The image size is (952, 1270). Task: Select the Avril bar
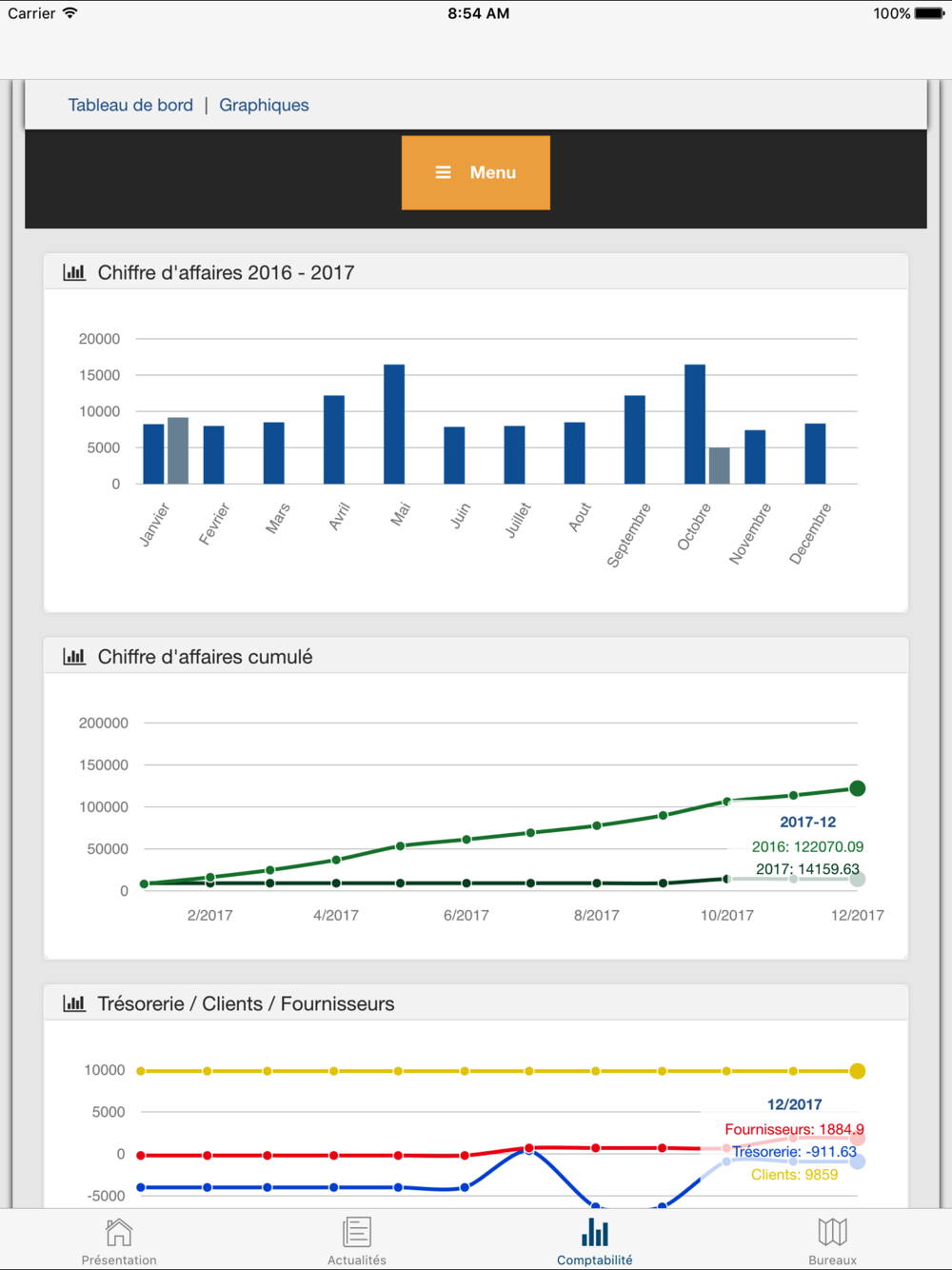pyautogui.click(x=334, y=440)
